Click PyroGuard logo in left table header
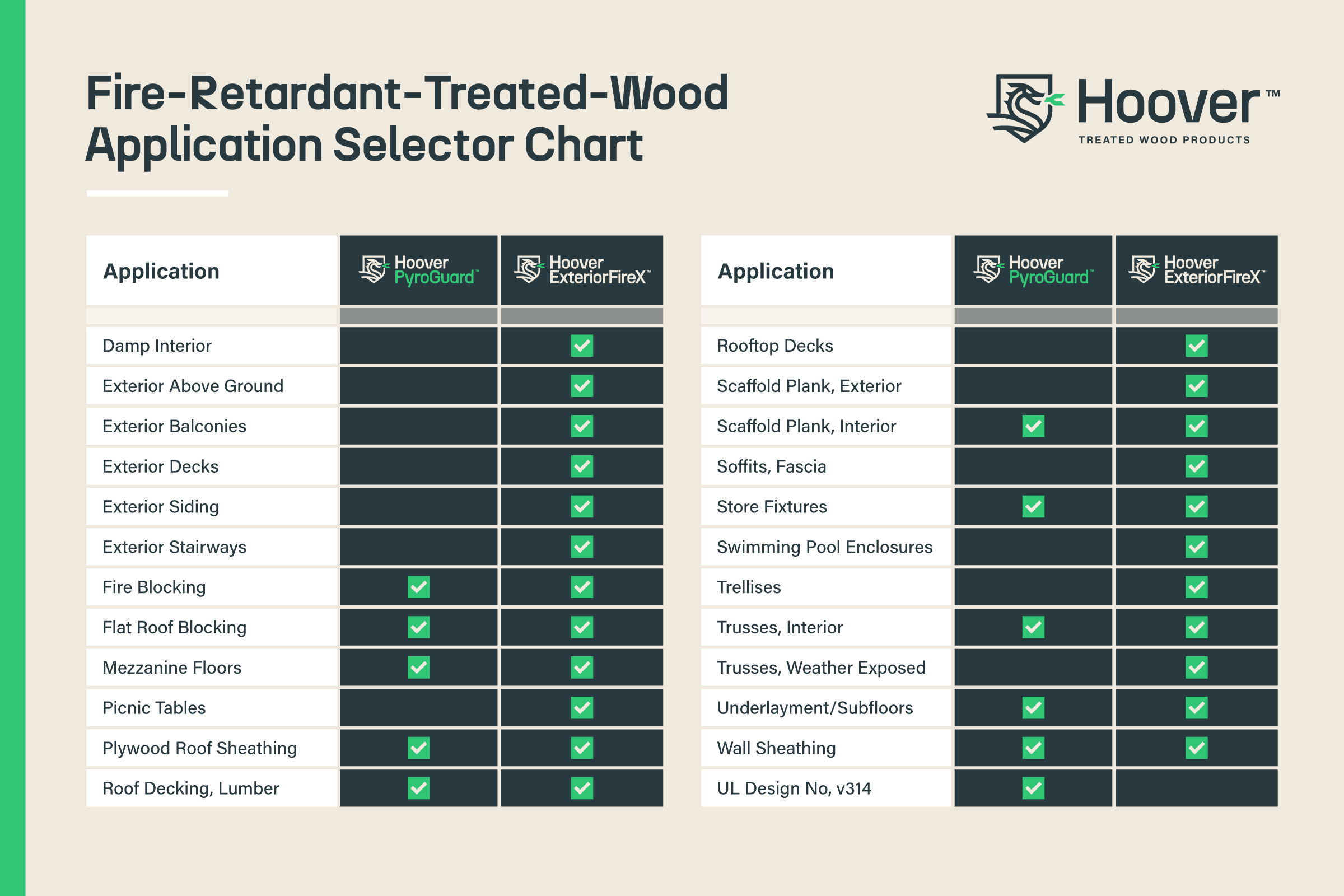 click(x=419, y=270)
